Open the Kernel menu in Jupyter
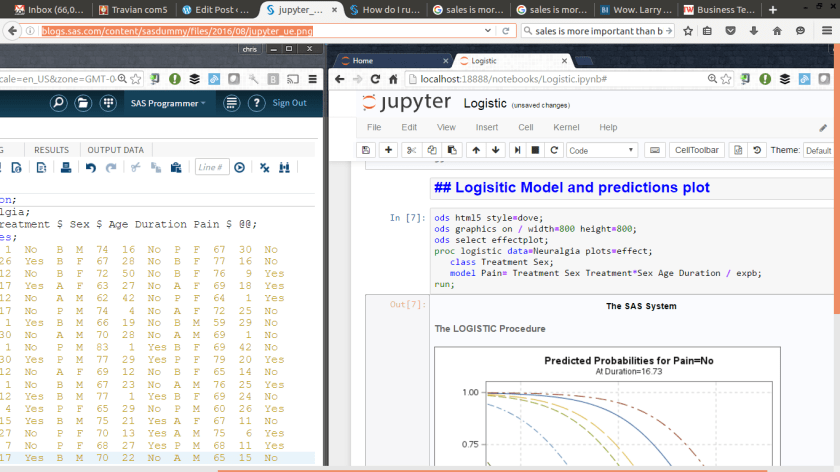Image resolution: width=840 pixels, height=472 pixels. (566, 128)
